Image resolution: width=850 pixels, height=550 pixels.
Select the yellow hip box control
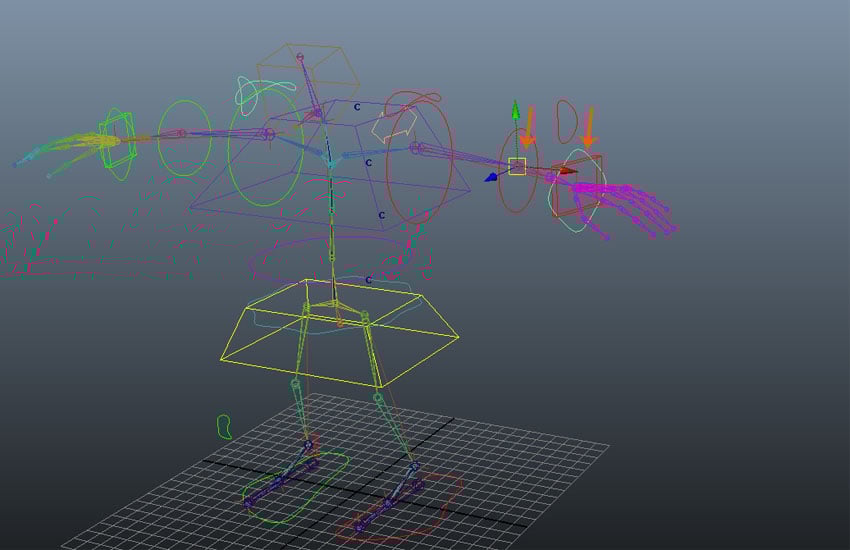pyautogui.click(x=339, y=333)
